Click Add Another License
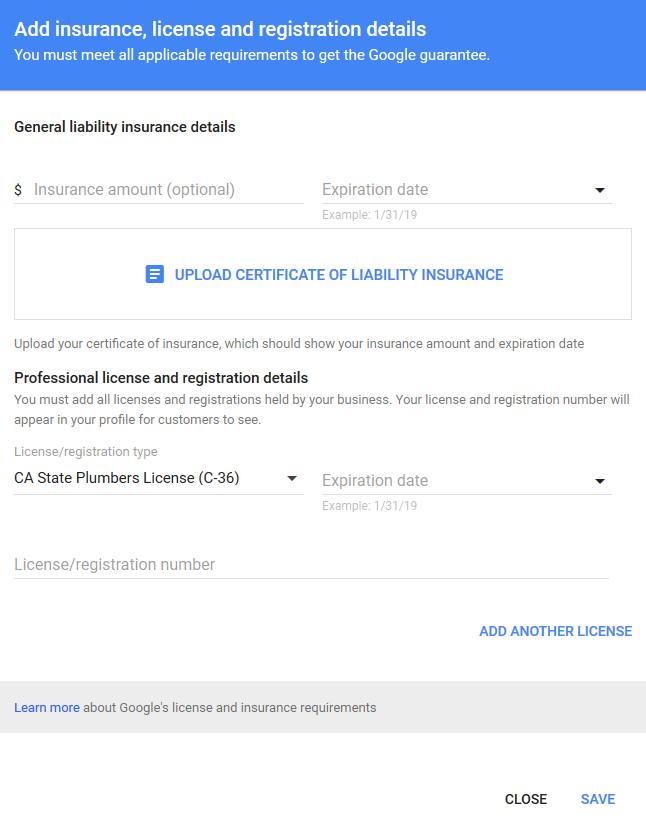 point(555,631)
